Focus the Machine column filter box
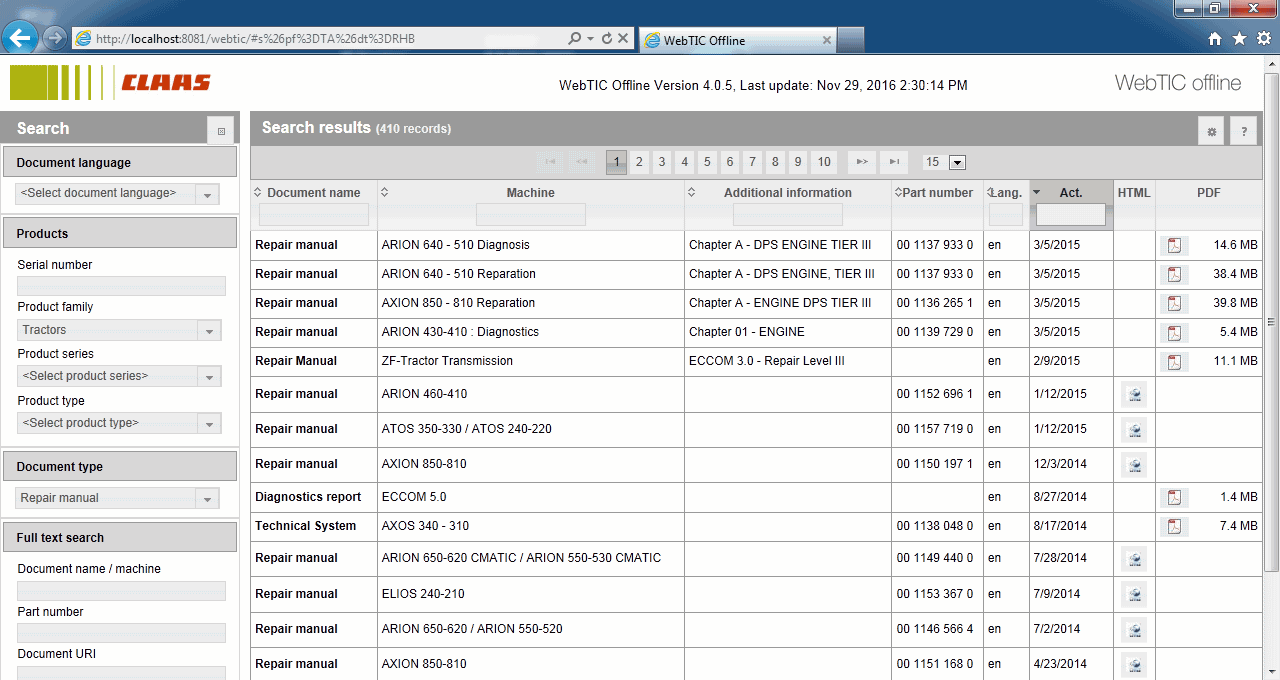Screen dimensions: 1280x680 coord(530,215)
